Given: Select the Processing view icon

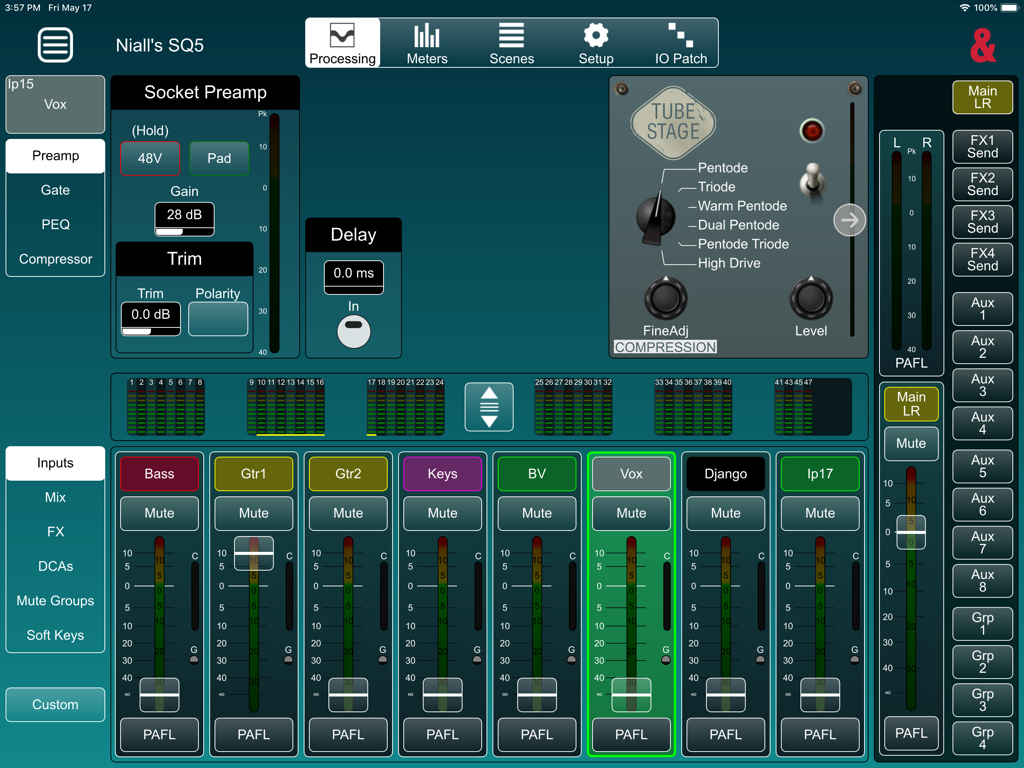Looking at the screenshot, I should click(x=342, y=42).
